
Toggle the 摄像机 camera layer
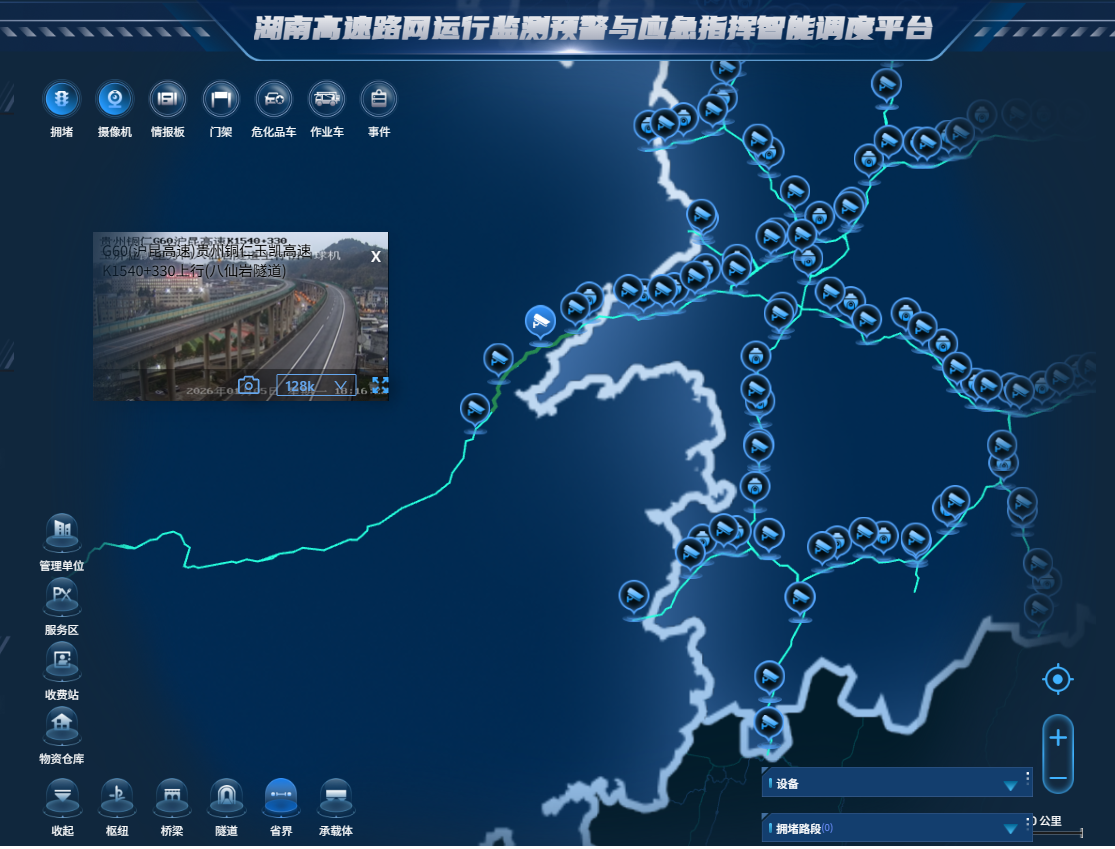click(x=114, y=99)
